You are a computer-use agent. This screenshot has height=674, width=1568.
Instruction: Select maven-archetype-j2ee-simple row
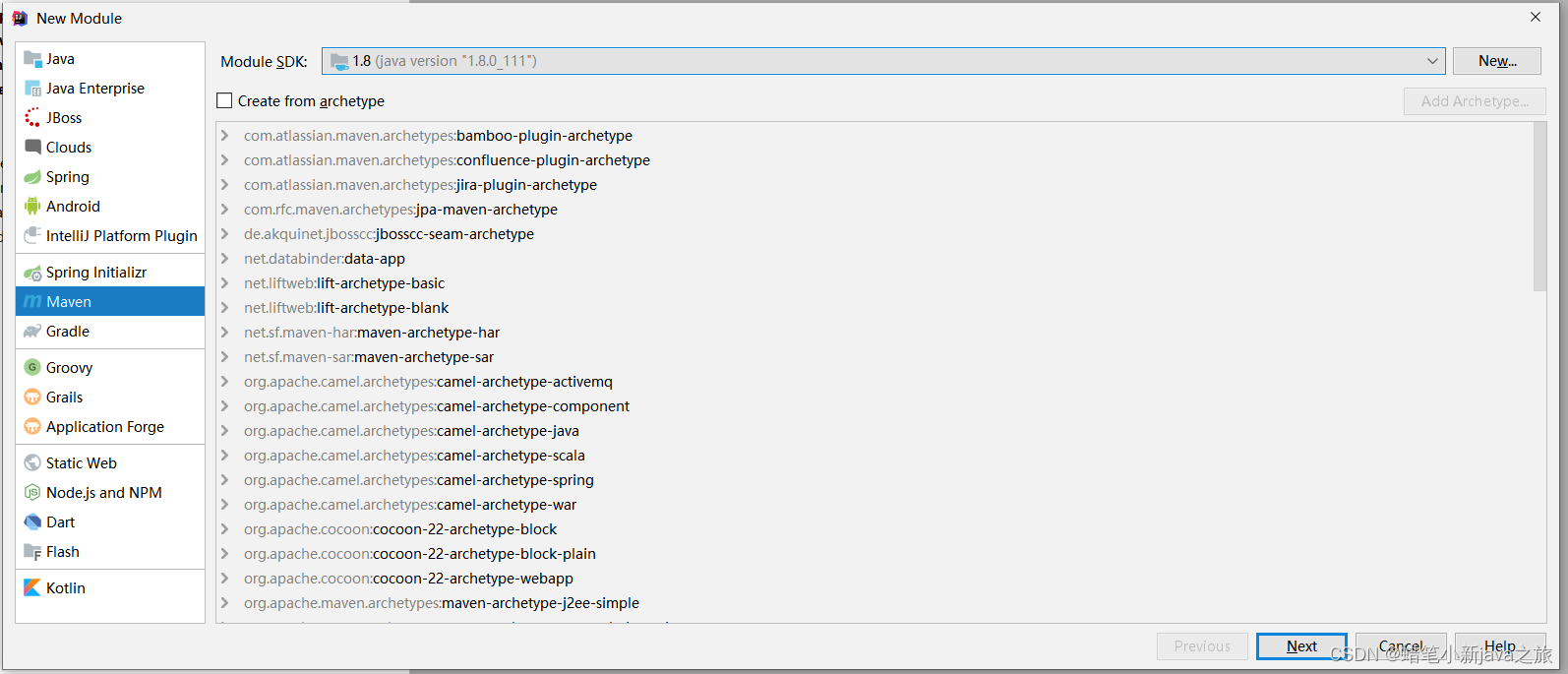874,603
